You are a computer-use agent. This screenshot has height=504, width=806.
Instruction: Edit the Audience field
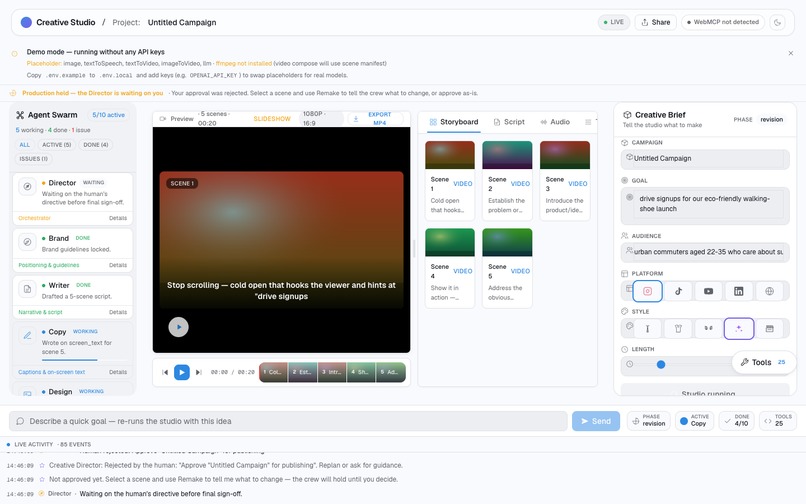(x=705, y=252)
